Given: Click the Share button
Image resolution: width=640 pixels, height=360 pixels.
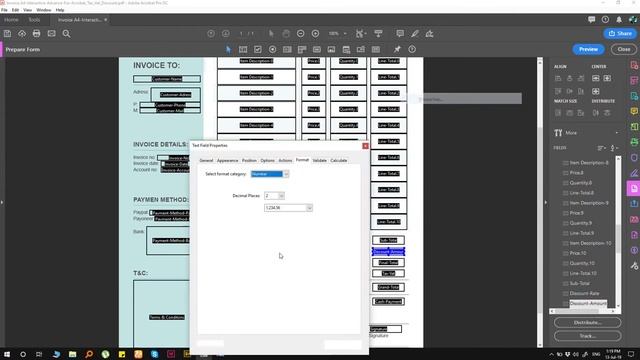Looking at the screenshot, I should (620, 33).
